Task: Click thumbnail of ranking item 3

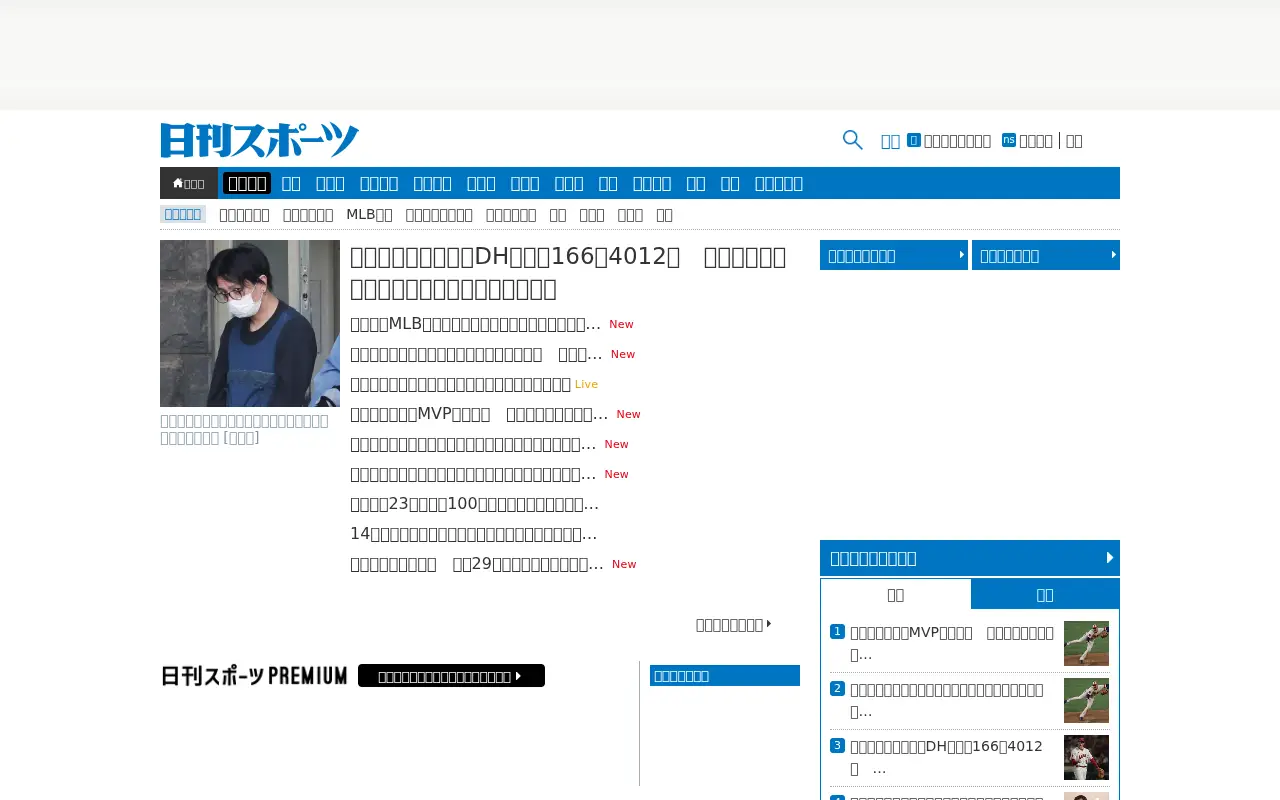Action: coord(1086,757)
